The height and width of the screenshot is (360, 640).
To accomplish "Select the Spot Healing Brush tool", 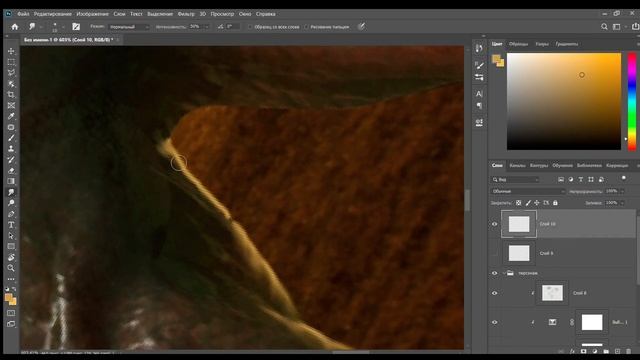I will point(11,127).
